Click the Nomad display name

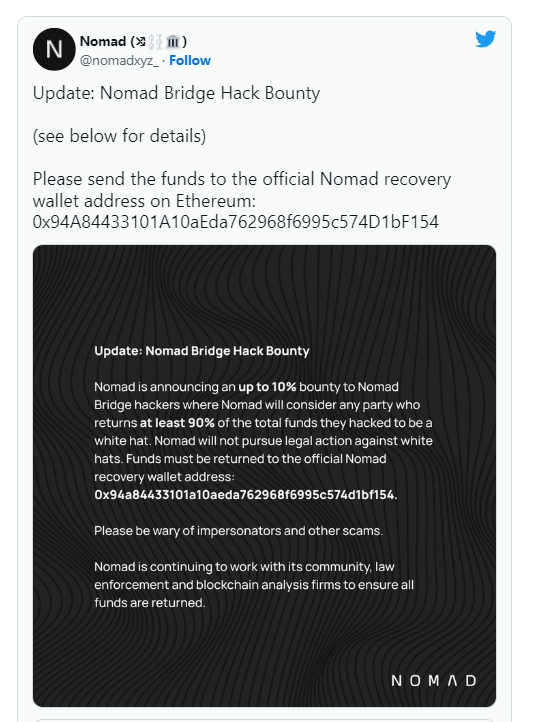(103, 41)
